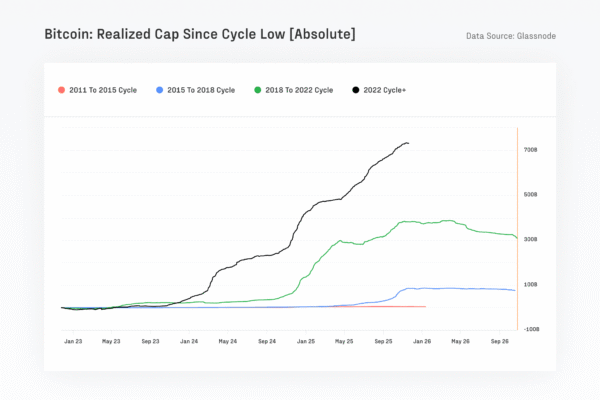Open the Data Source: Glassnode text
This screenshot has width=600, height=400.
pos(510,36)
